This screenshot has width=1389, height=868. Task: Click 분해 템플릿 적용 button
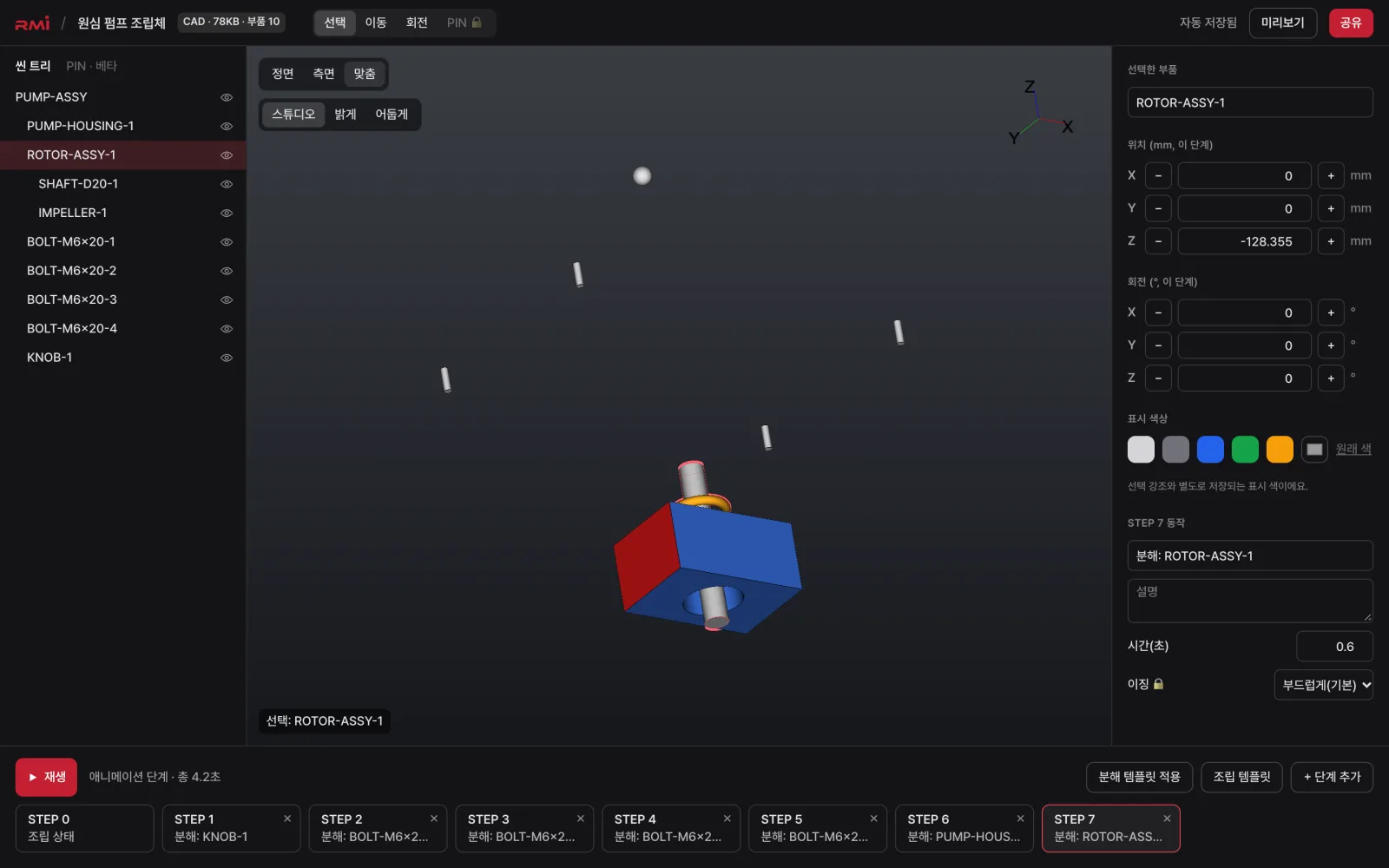pyautogui.click(x=1139, y=777)
